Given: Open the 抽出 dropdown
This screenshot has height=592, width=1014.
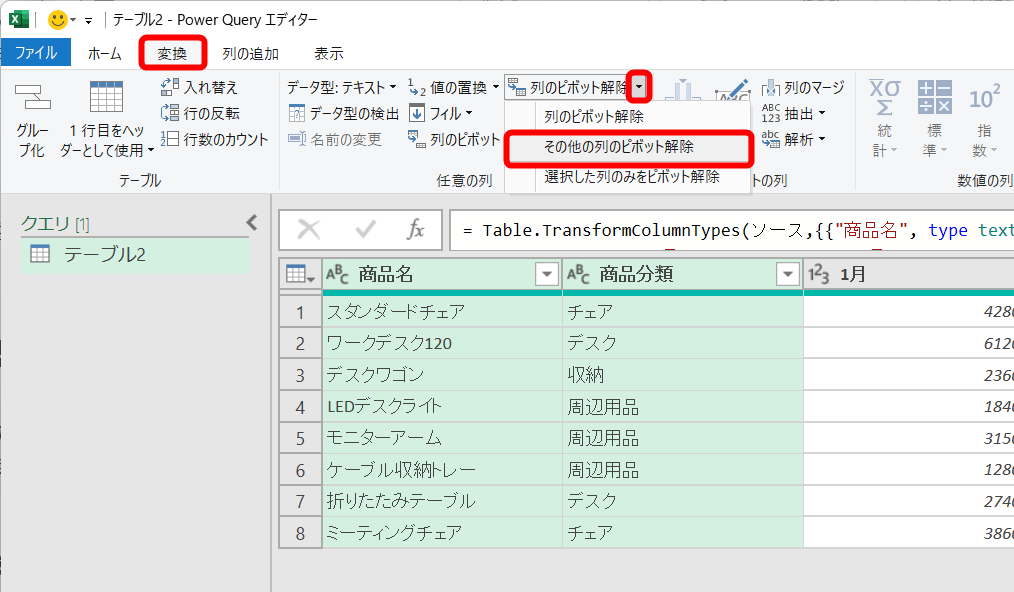Looking at the screenshot, I should click(x=793, y=113).
